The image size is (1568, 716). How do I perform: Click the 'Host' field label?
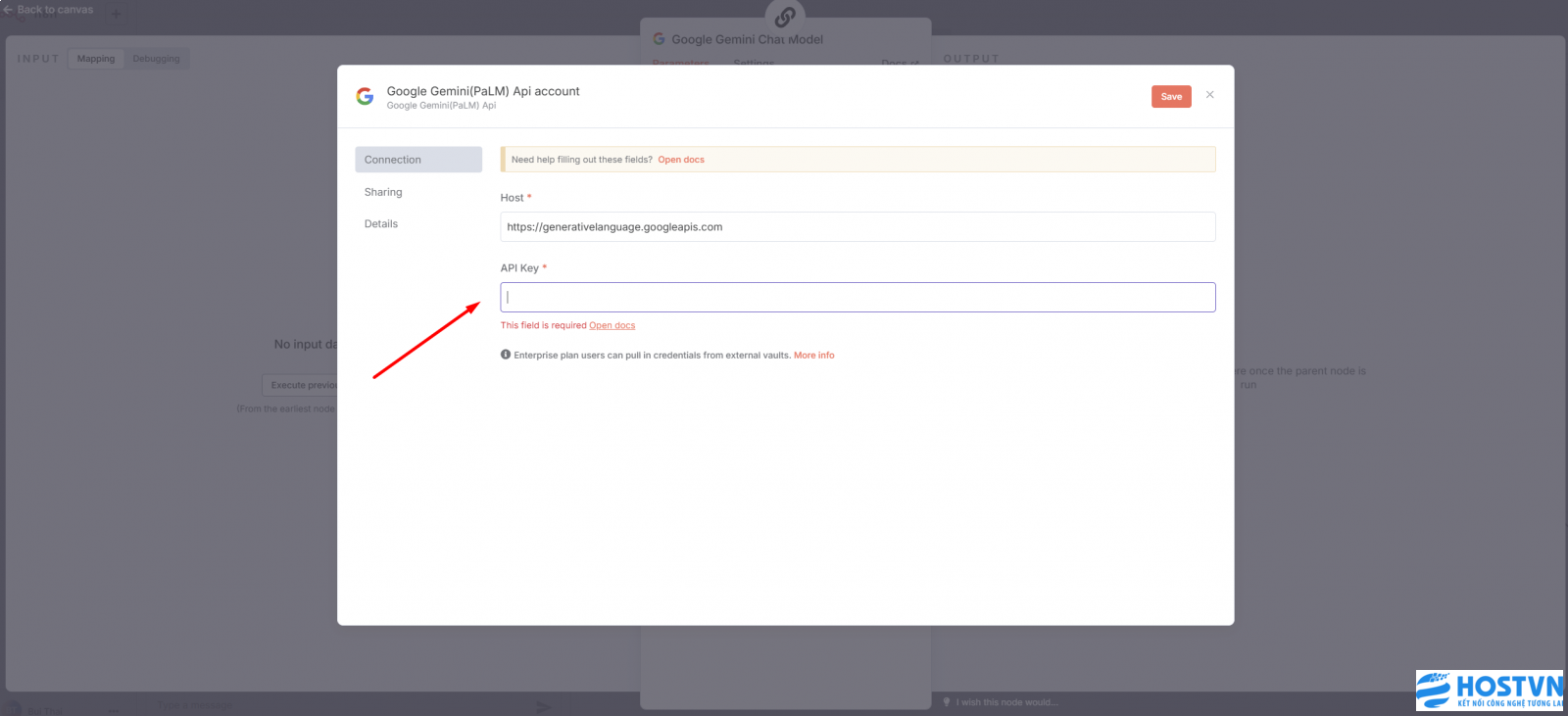(512, 198)
